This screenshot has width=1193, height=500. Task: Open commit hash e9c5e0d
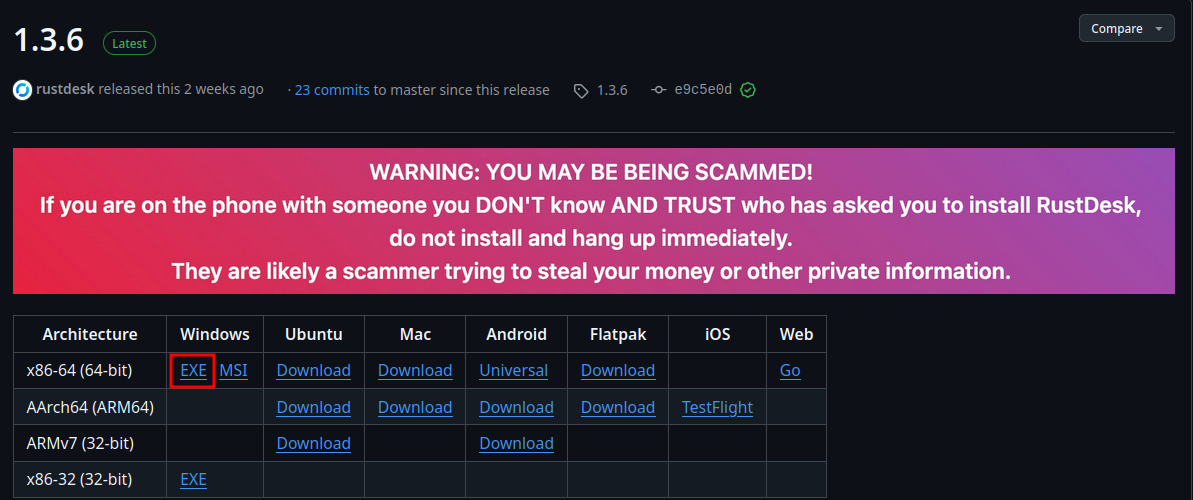coord(703,90)
